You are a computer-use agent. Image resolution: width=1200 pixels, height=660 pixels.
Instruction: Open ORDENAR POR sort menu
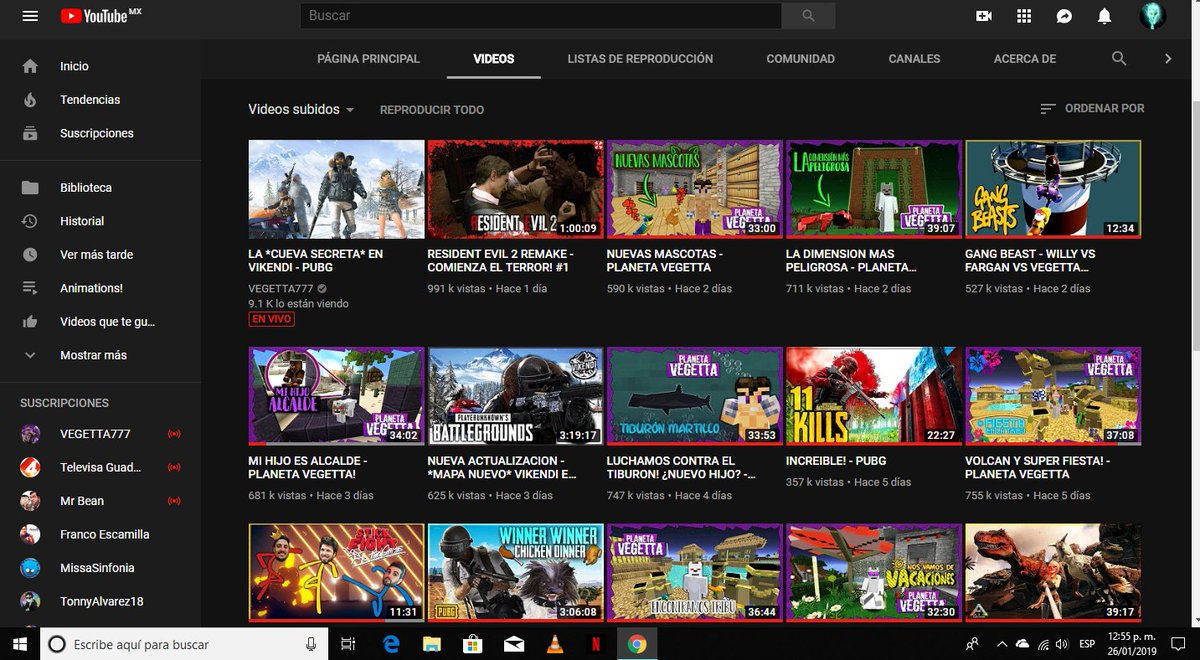coord(1092,108)
